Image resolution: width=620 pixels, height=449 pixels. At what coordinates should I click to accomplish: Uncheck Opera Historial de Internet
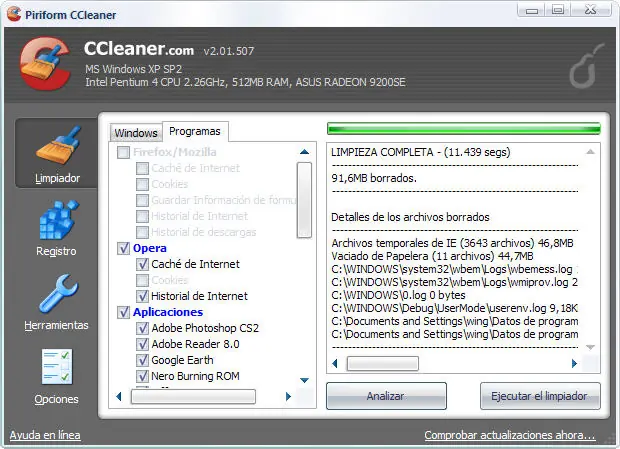point(142,296)
